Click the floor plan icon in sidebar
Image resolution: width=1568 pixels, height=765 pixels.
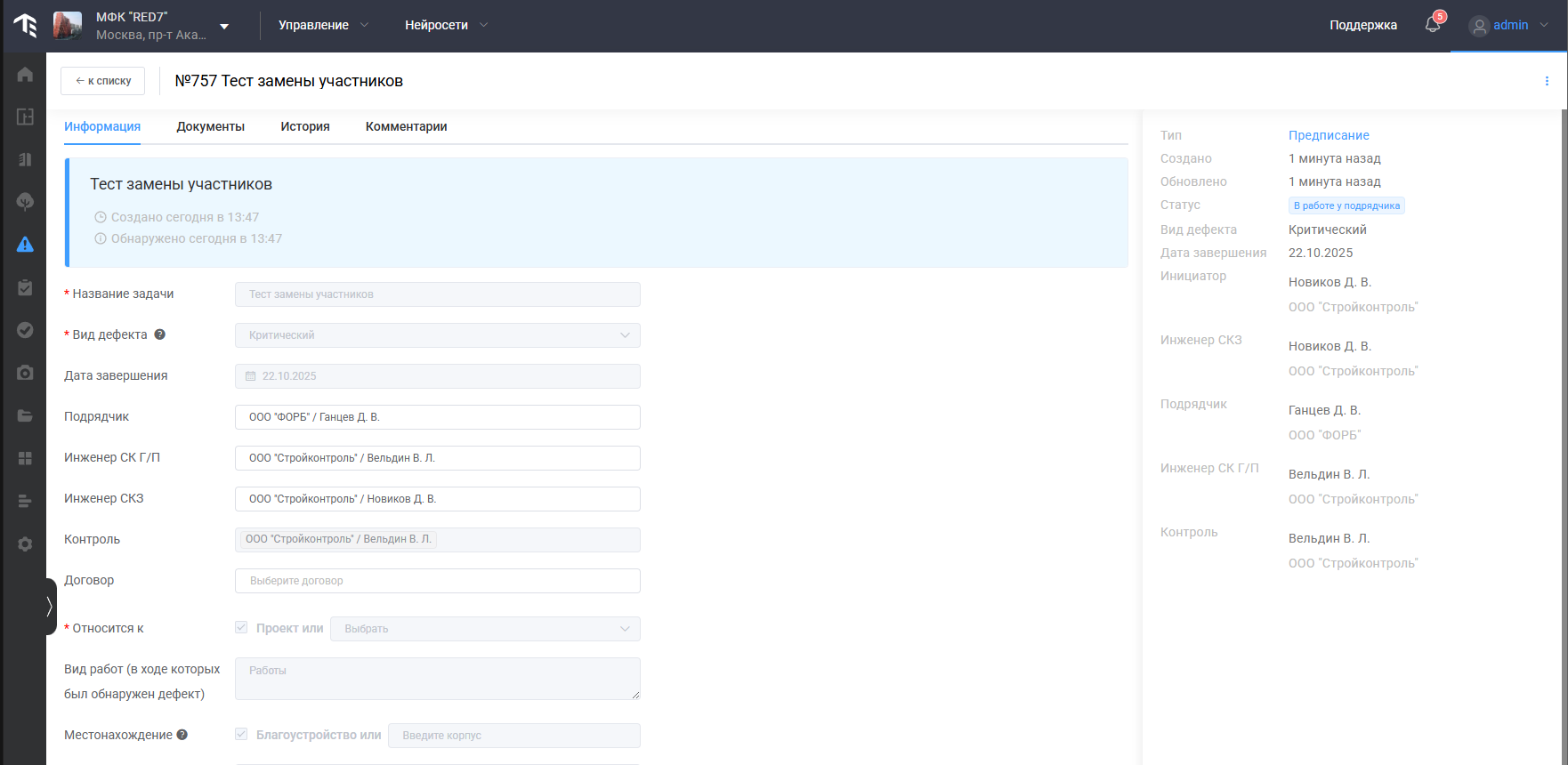pos(25,117)
